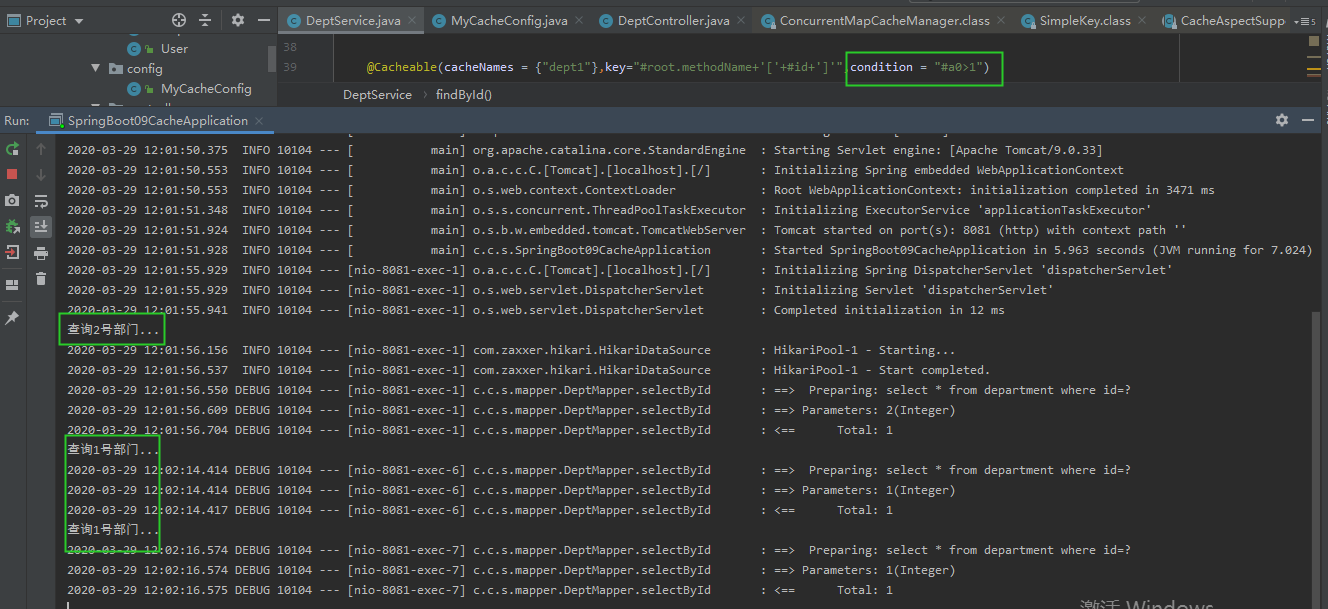1328x609 pixels.
Task: Click DeptService in the breadcrumb
Action: tap(377, 94)
